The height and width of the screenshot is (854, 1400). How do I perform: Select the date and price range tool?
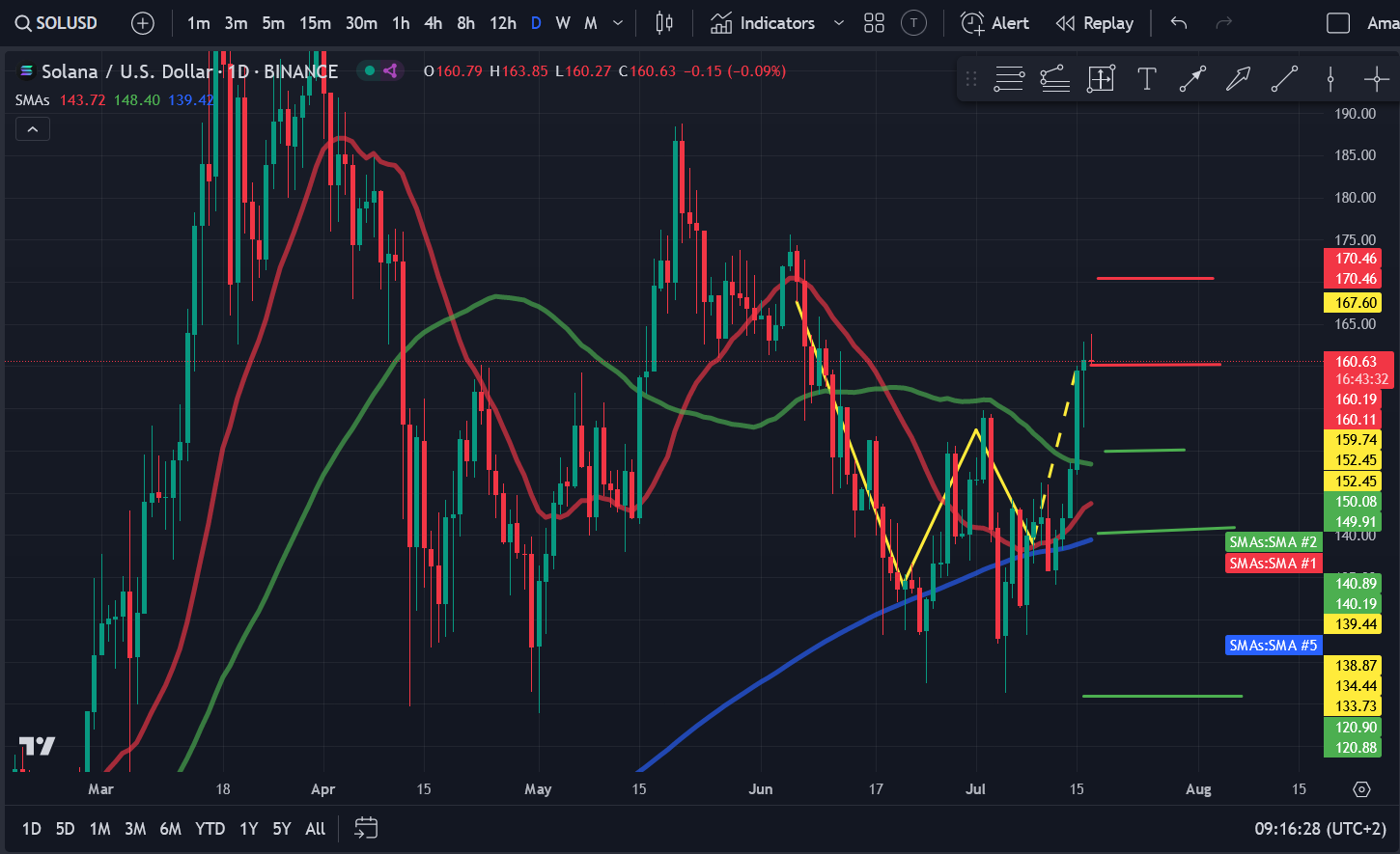pos(1101,79)
